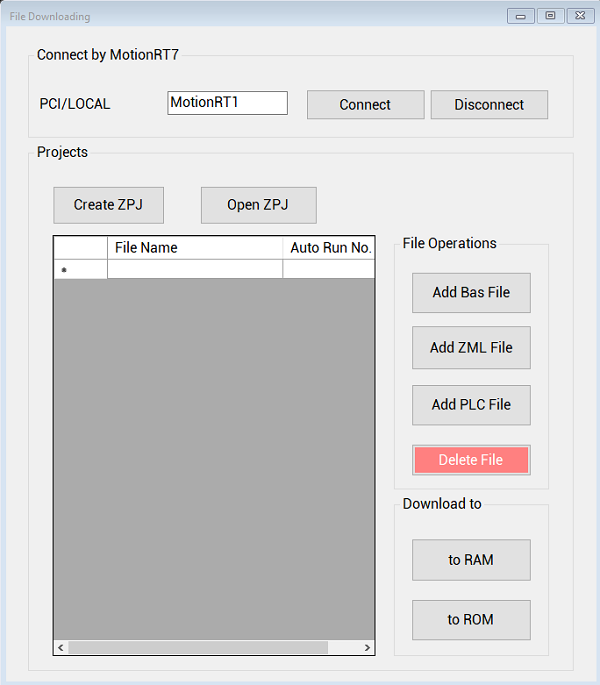Viewport: 600px width, 685px height.
Task: Select the empty File Name cell in new row
Action: (x=195, y=269)
